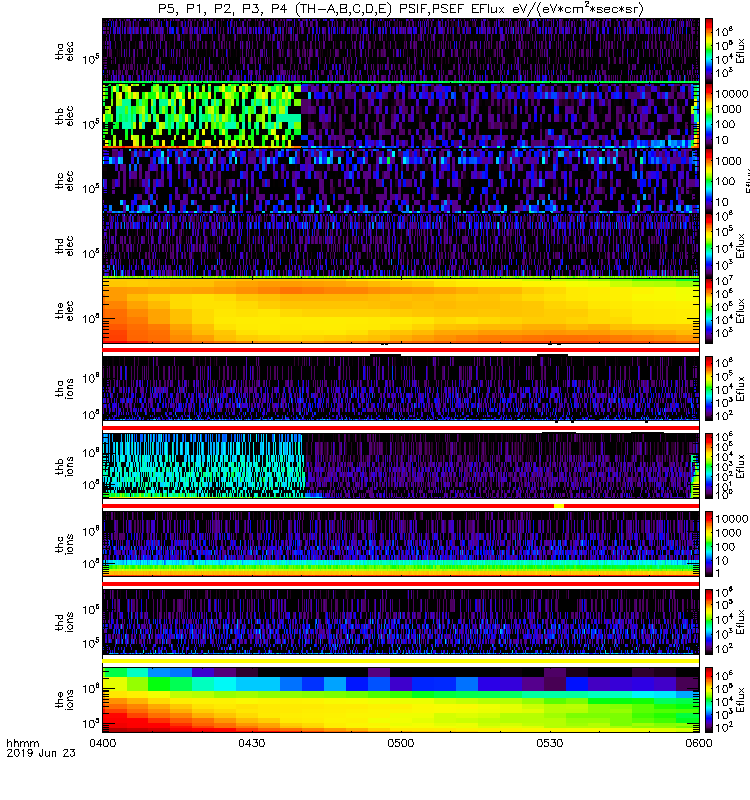
Task: Click the tha ions spectrogram panel
Action: (401, 388)
